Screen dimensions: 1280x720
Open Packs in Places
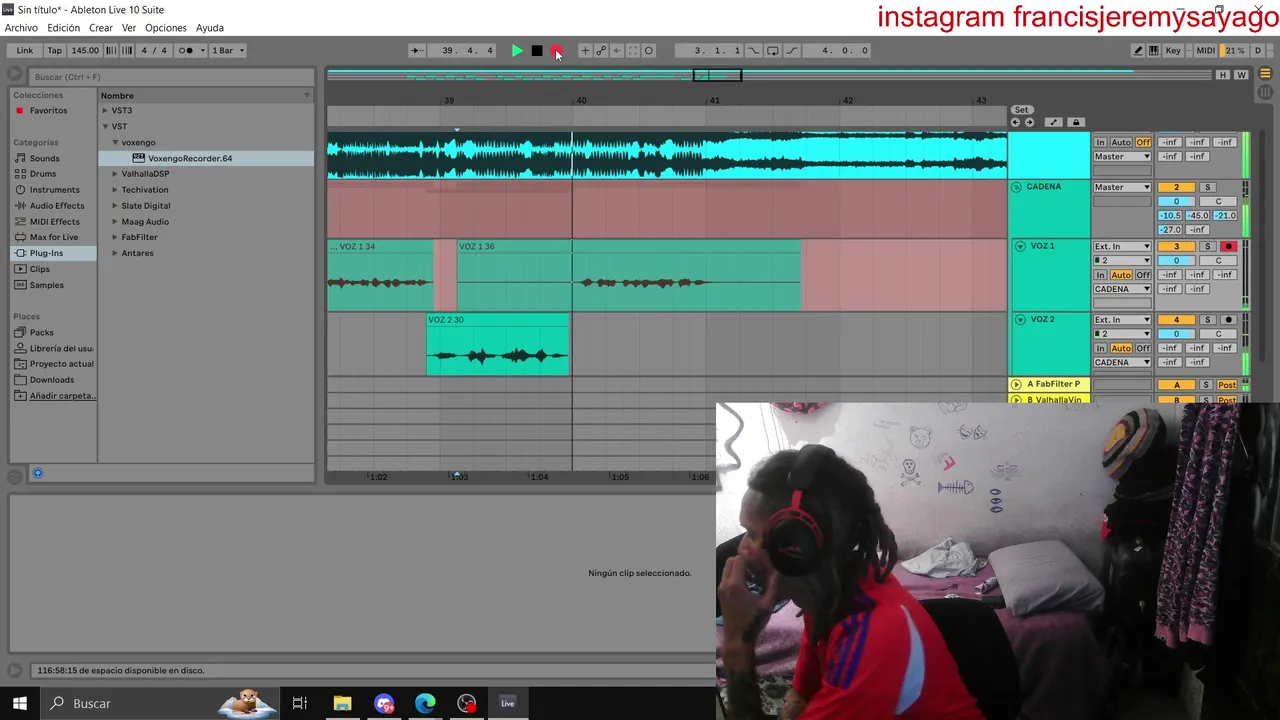click(41, 332)
